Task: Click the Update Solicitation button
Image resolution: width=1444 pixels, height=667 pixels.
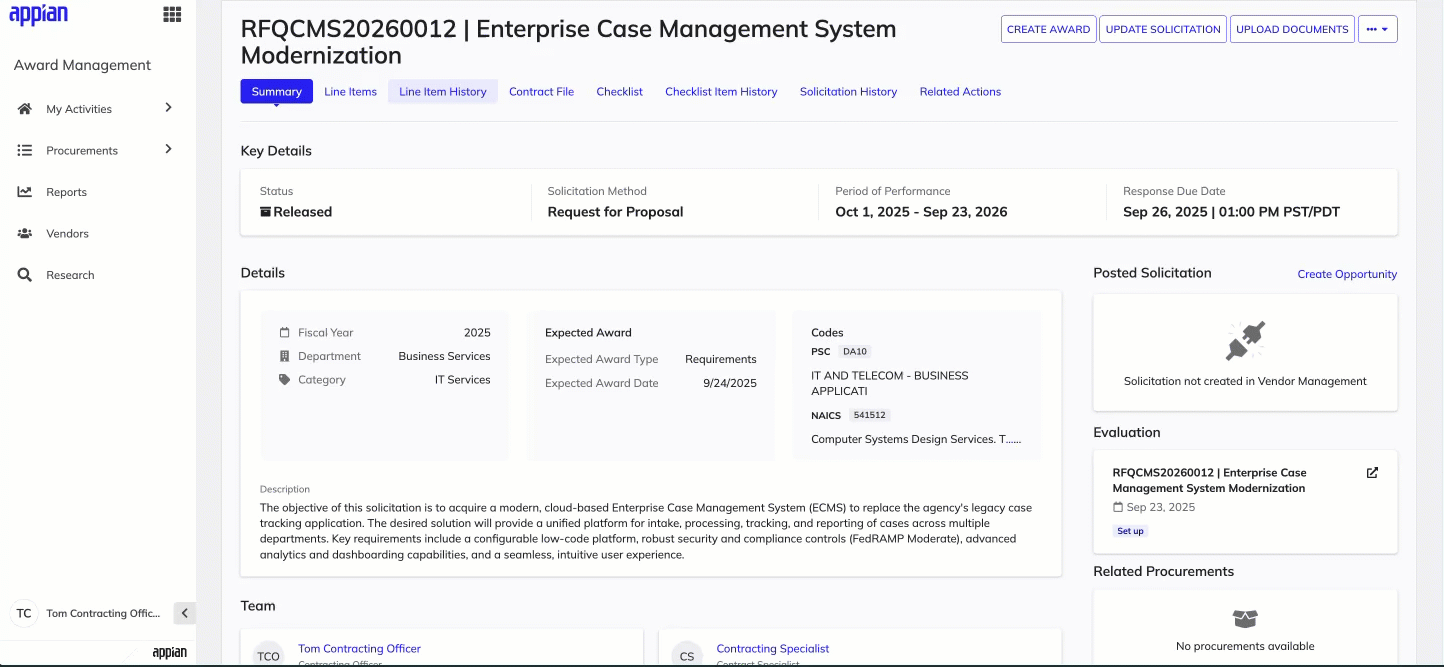Action: tap(1163, 29)
